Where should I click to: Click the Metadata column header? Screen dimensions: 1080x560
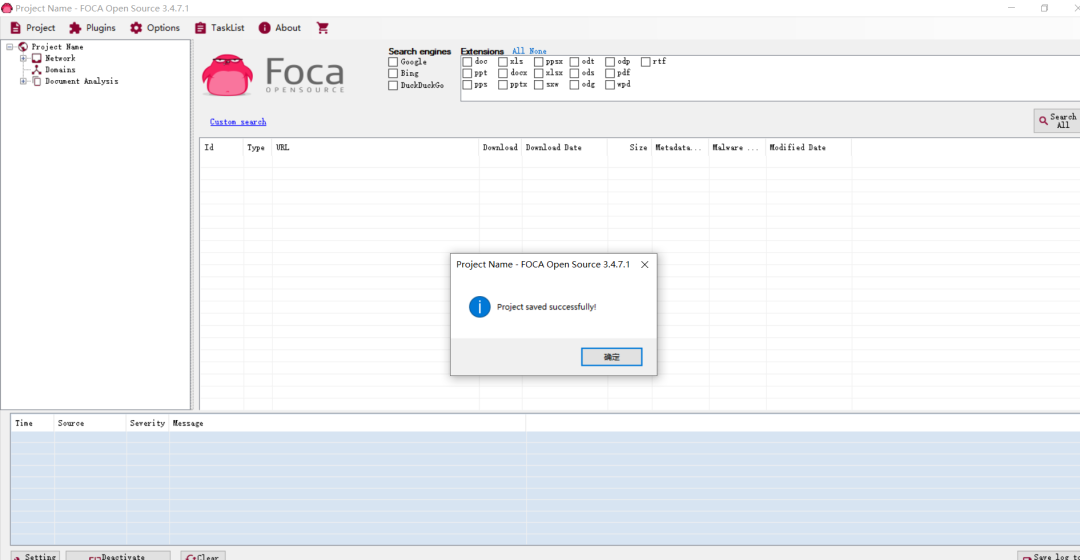pyautogui.click(x=680, y=147)
